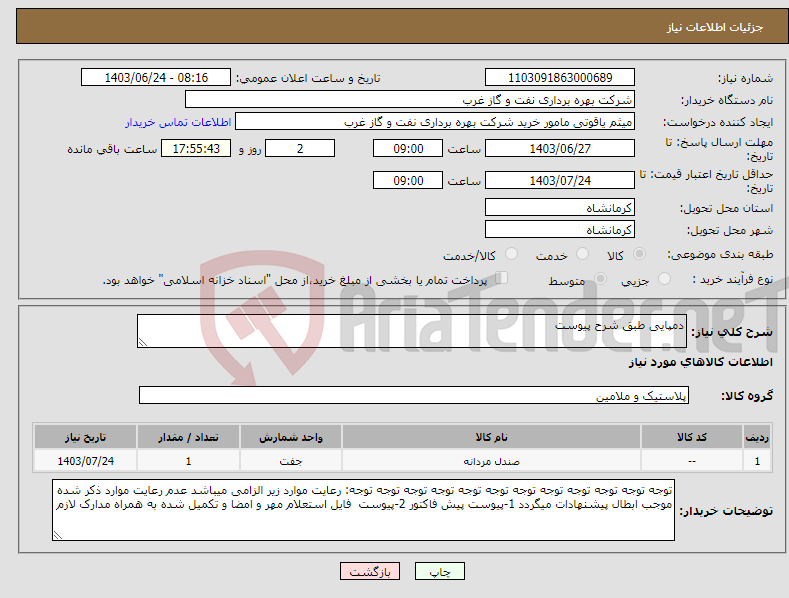Open the اطلاعات تماس خریدار link
Image resolution: width=789 pixels, height=598 pixels.
pos(178,122)
